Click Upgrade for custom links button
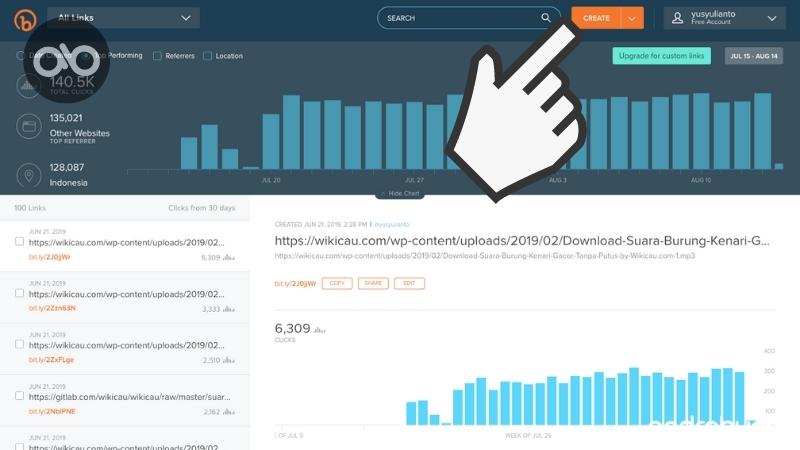Screen dimensions: 800x450 [661, 56]
